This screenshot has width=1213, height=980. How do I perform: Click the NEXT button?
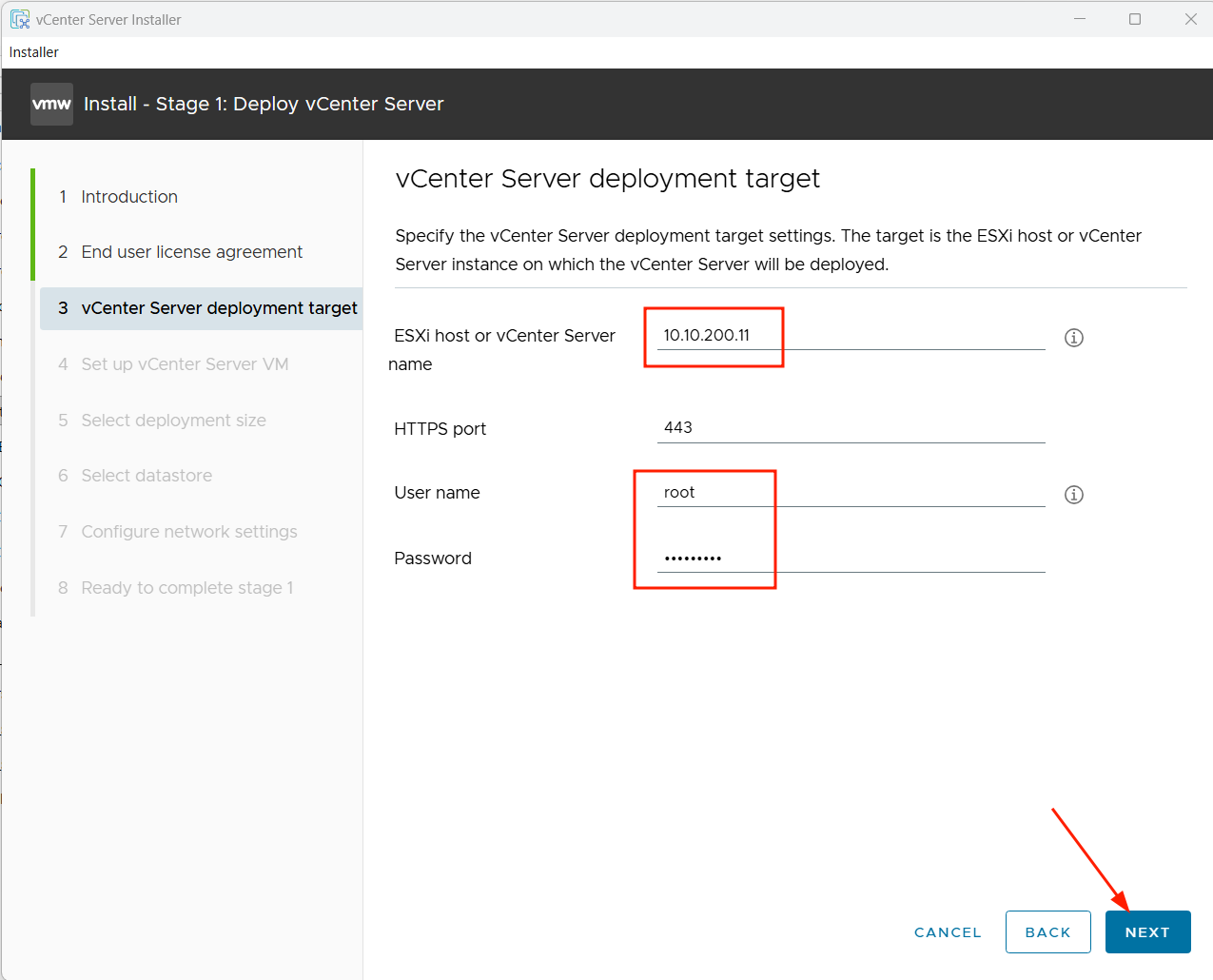pos(1147,932)
